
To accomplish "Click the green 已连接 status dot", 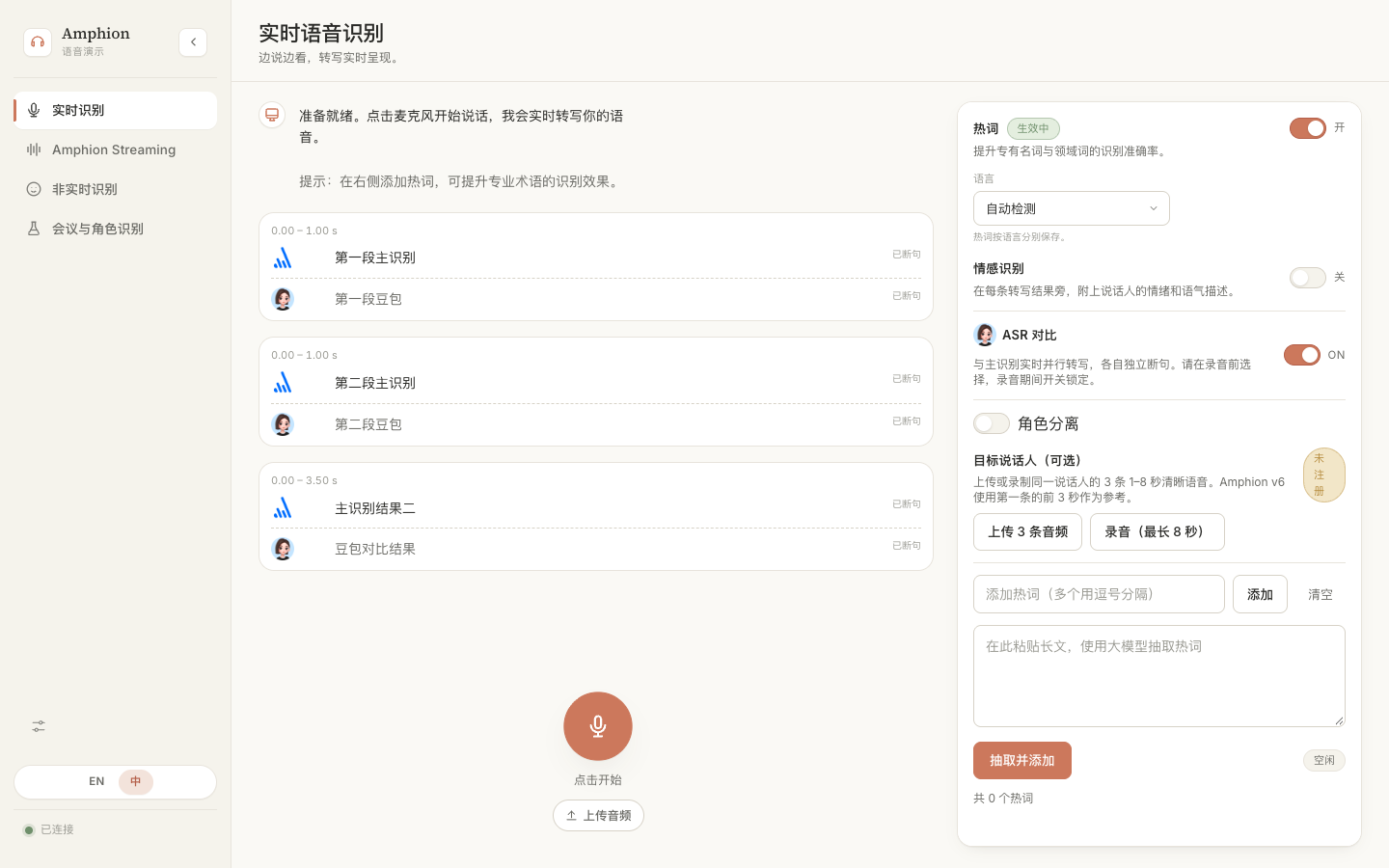I will click(x=29, y=830).
